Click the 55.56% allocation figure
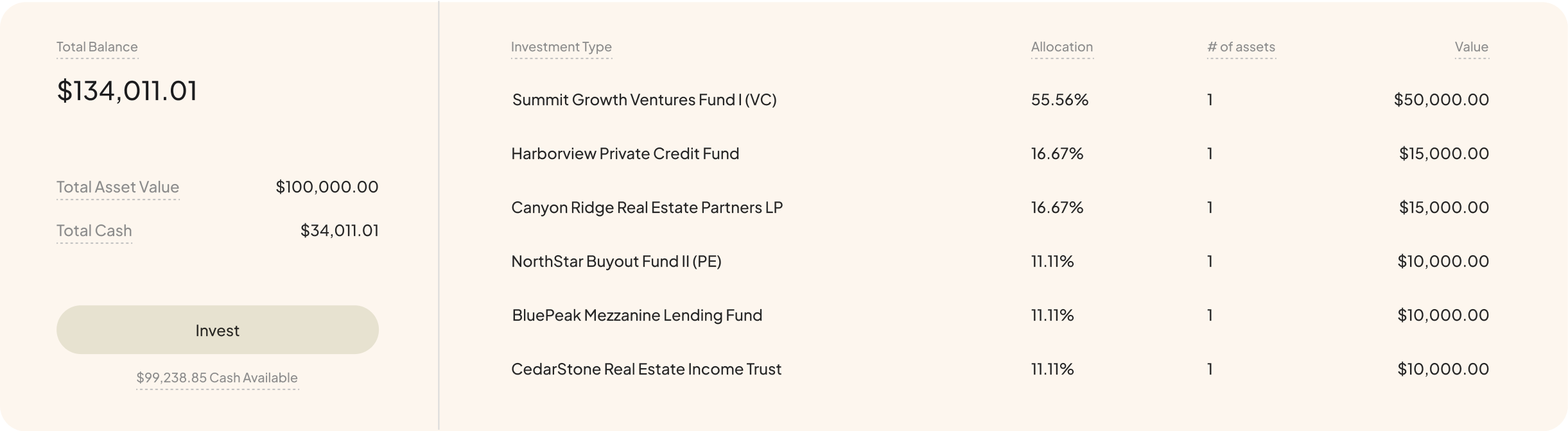This screenshot has height=431, width=1568. [x=1059, y=99]
